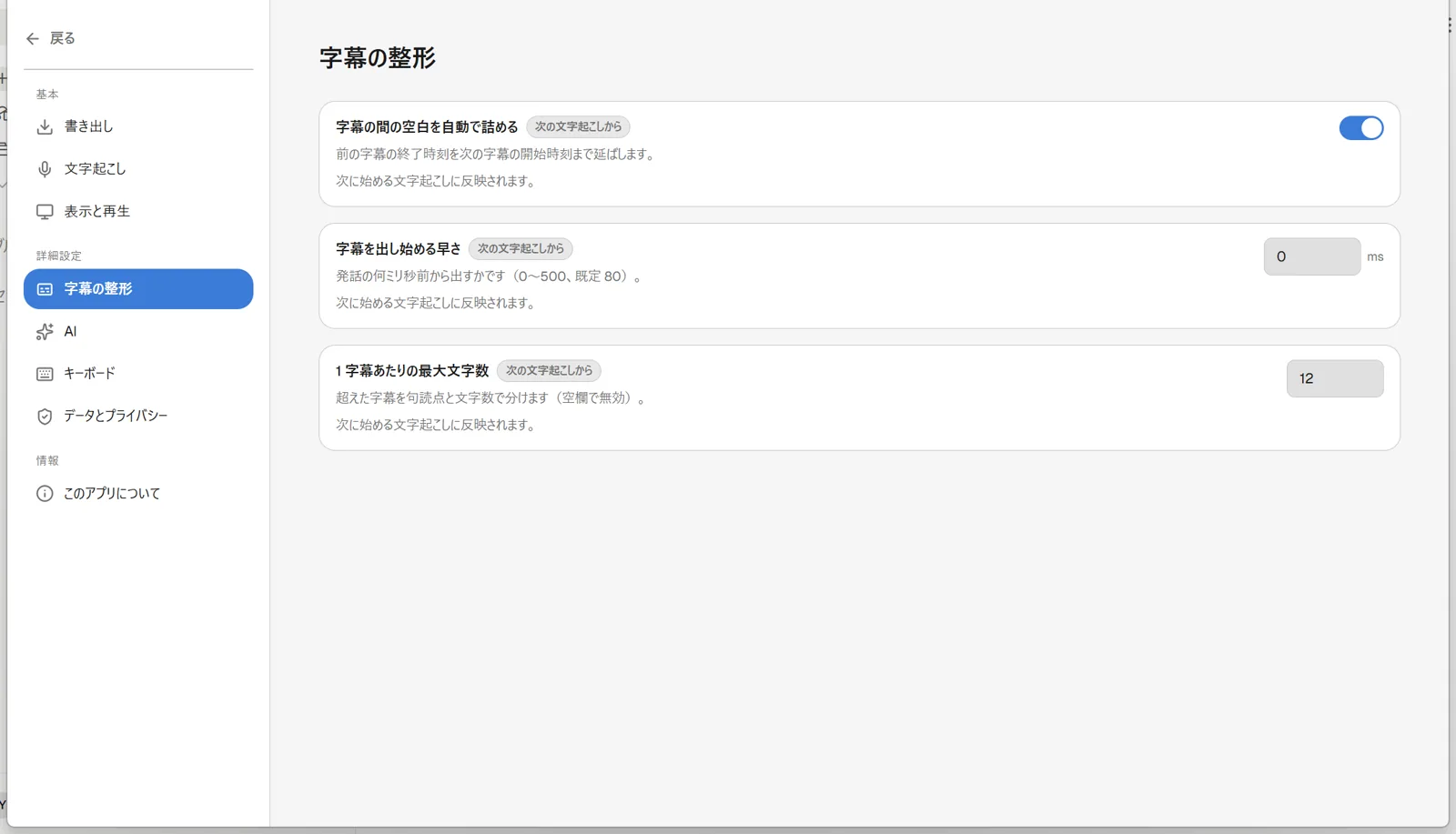Go back with the 戻る link

click(51, 38)
